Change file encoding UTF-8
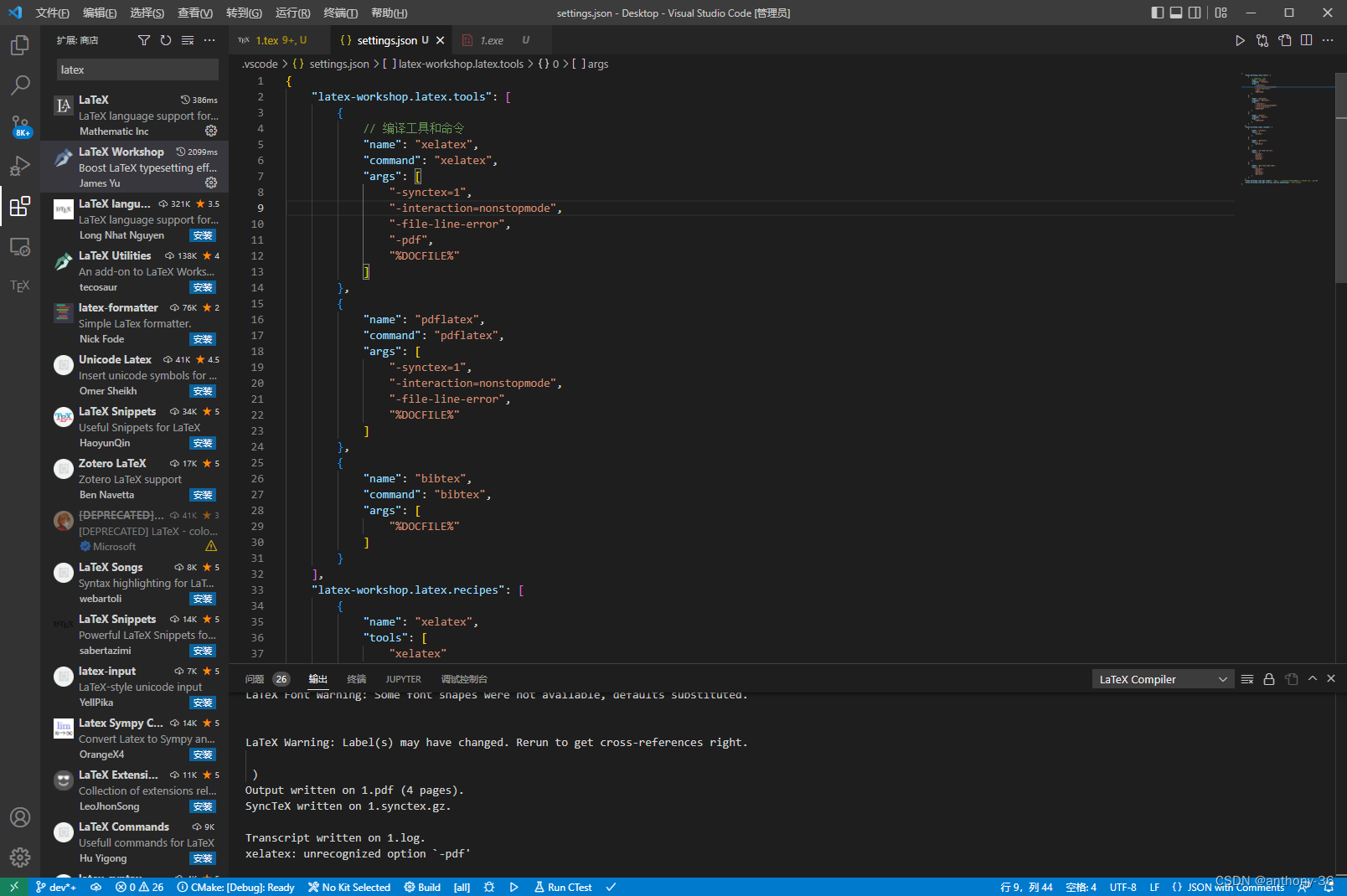The height and width of the screenshot is (896, 1347). [x=1122, y=887]
